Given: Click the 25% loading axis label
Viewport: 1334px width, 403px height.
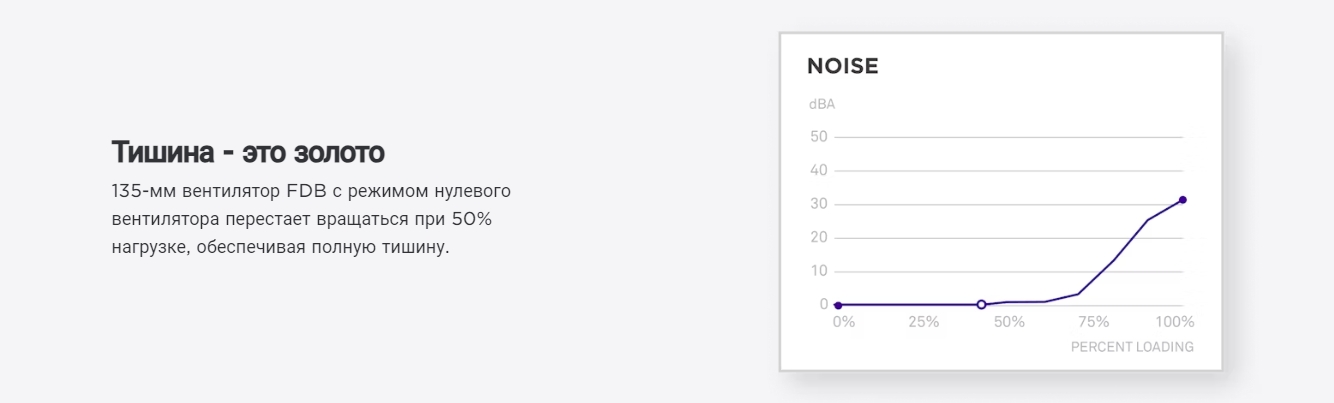Looking at the screenshot, I should coord(923,322).
